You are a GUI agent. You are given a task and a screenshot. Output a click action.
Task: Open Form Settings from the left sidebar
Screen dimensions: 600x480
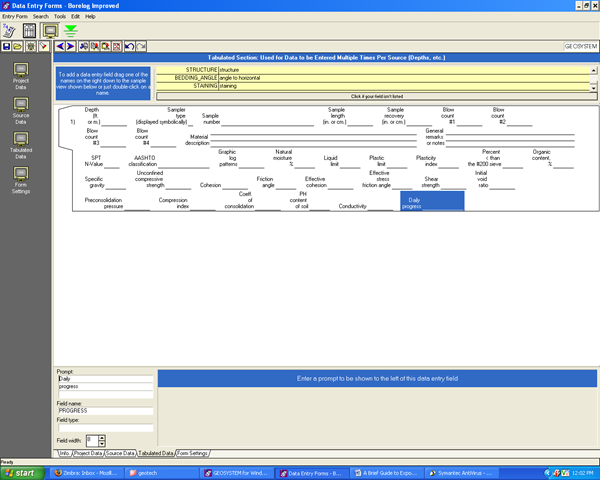tap(21, 180)
